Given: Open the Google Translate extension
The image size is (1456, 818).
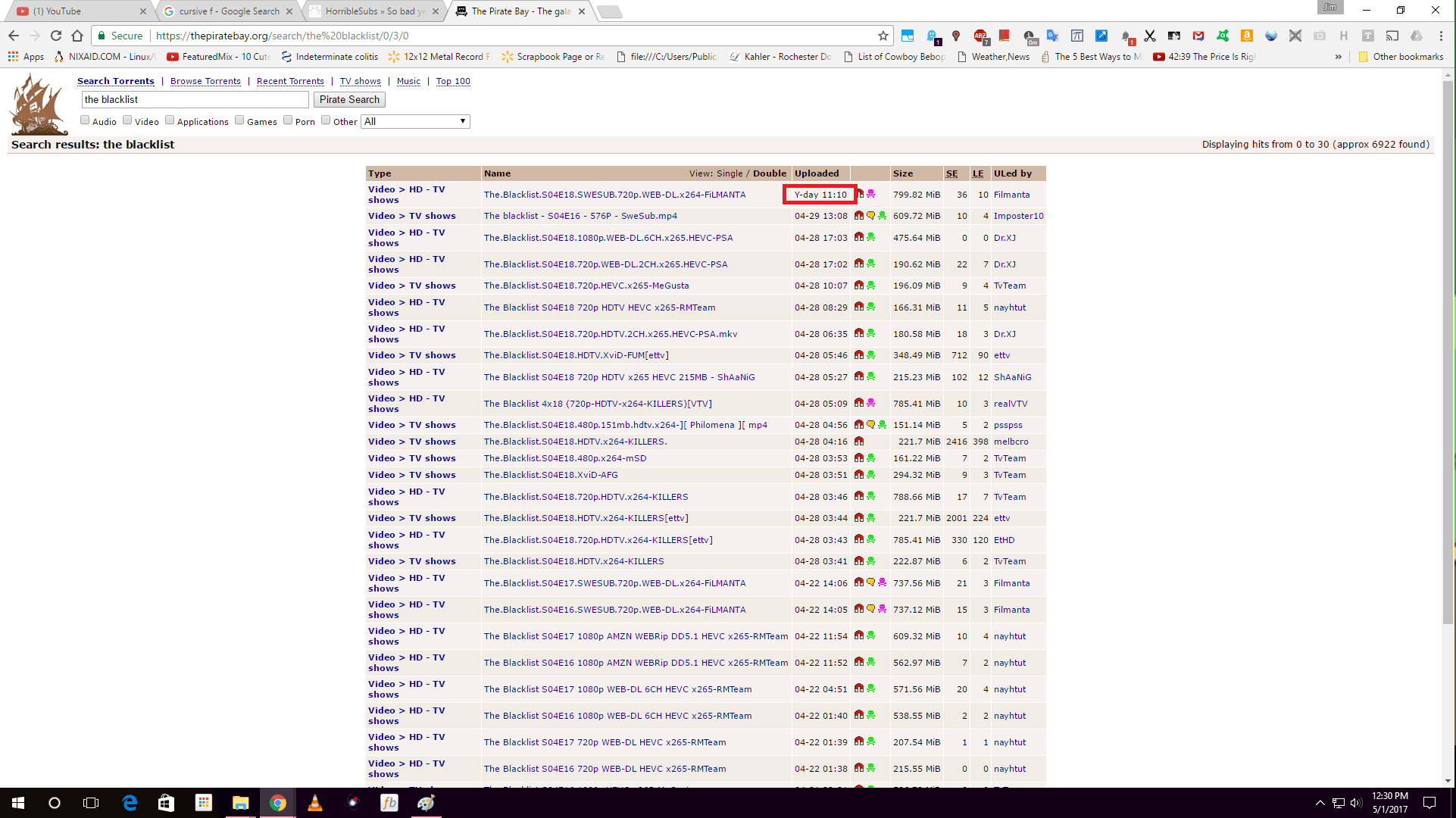Looking at the screenshot, I should coord(1053,36).
